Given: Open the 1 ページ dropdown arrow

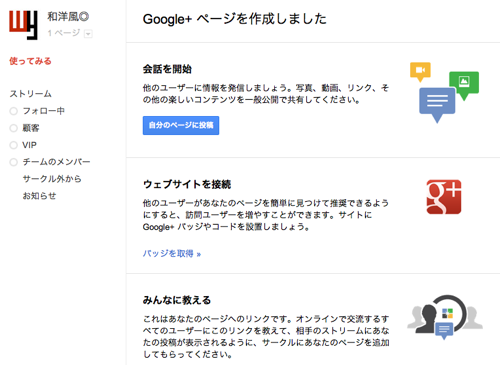Looking at the screenshot, I should click(x=88, y=34).
